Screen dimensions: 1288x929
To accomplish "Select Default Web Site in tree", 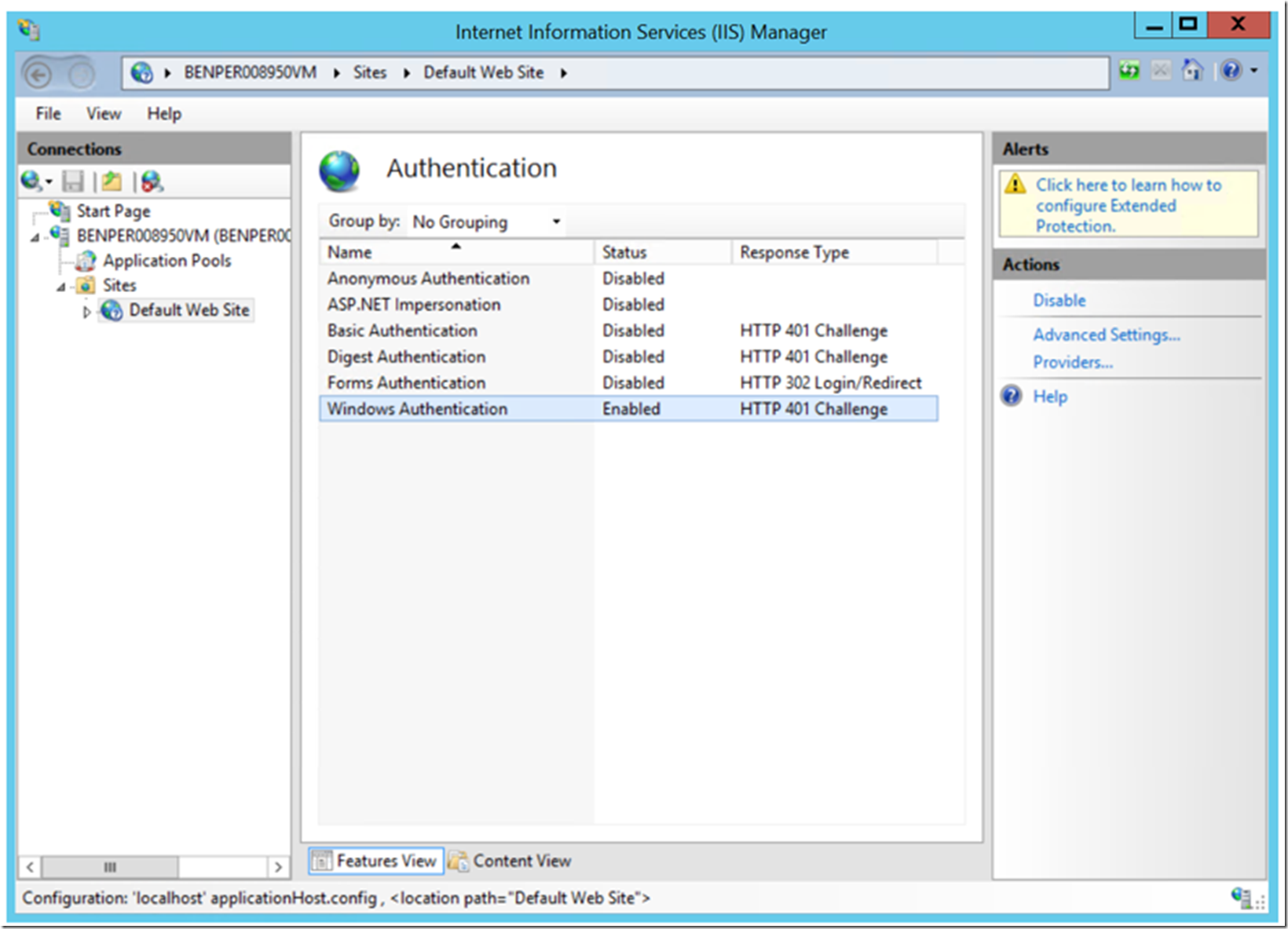I will tap(189, 310).
